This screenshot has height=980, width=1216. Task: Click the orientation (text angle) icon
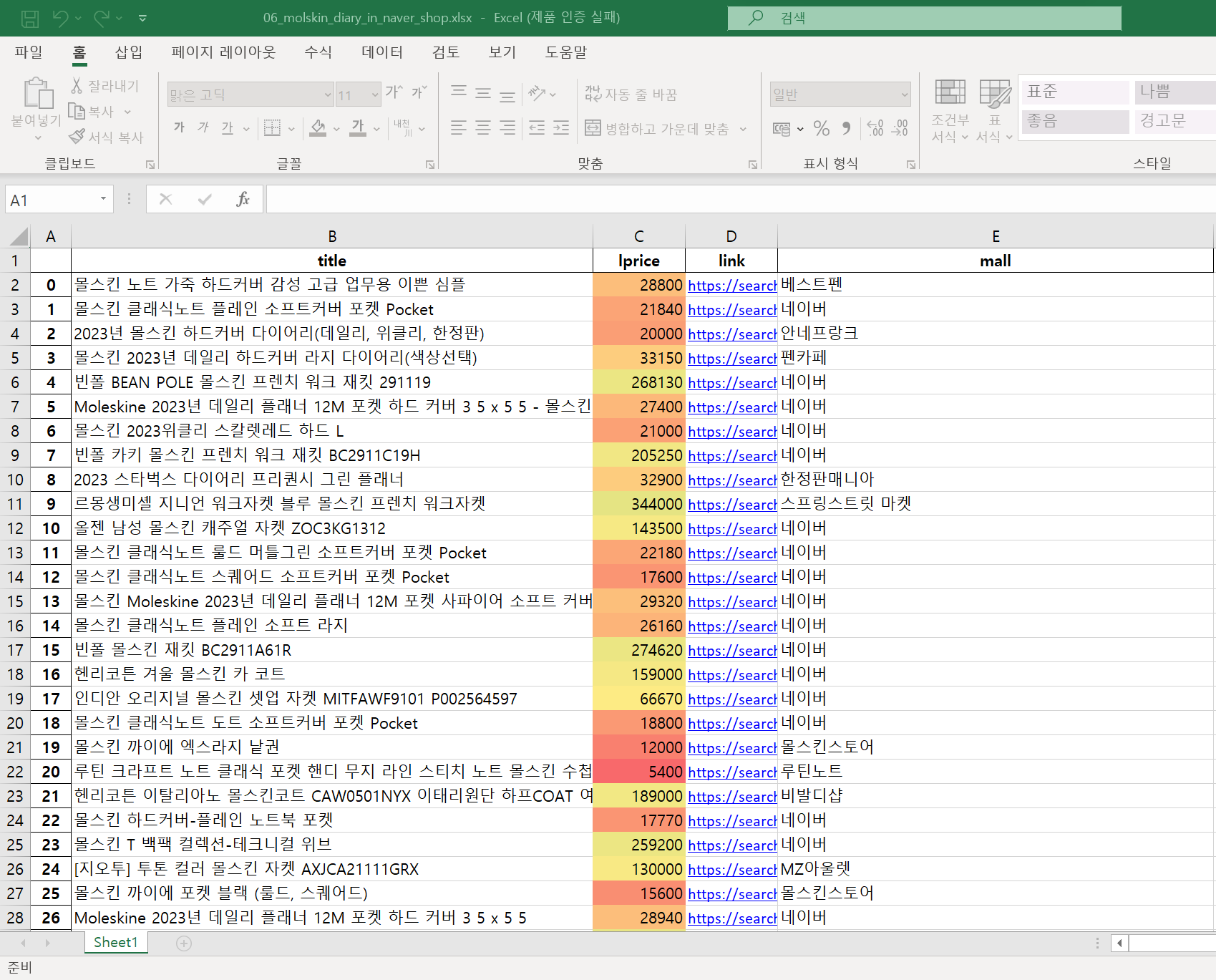537,93
